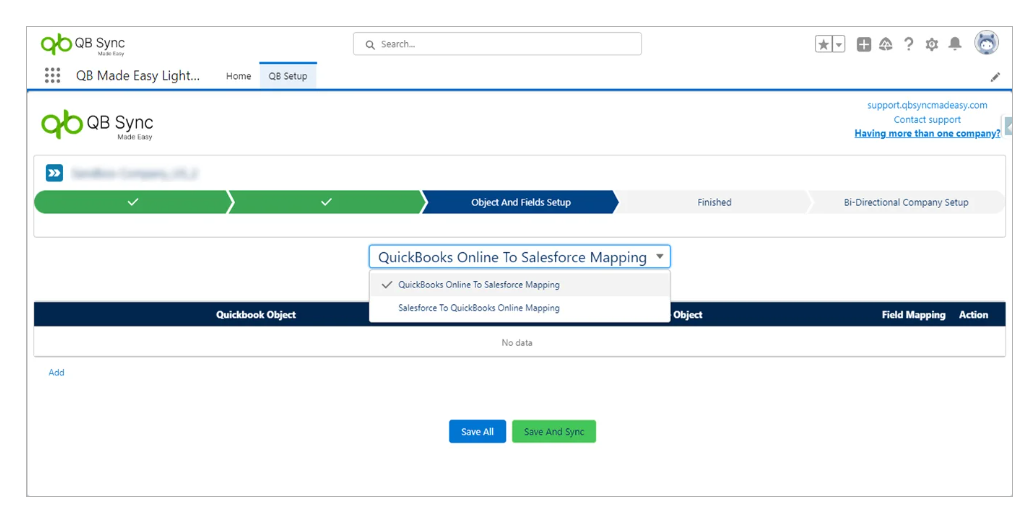The width and height of the screenshot is (1033, 524).
Task: Click the favorites star icon
Action: click(824, 44)
